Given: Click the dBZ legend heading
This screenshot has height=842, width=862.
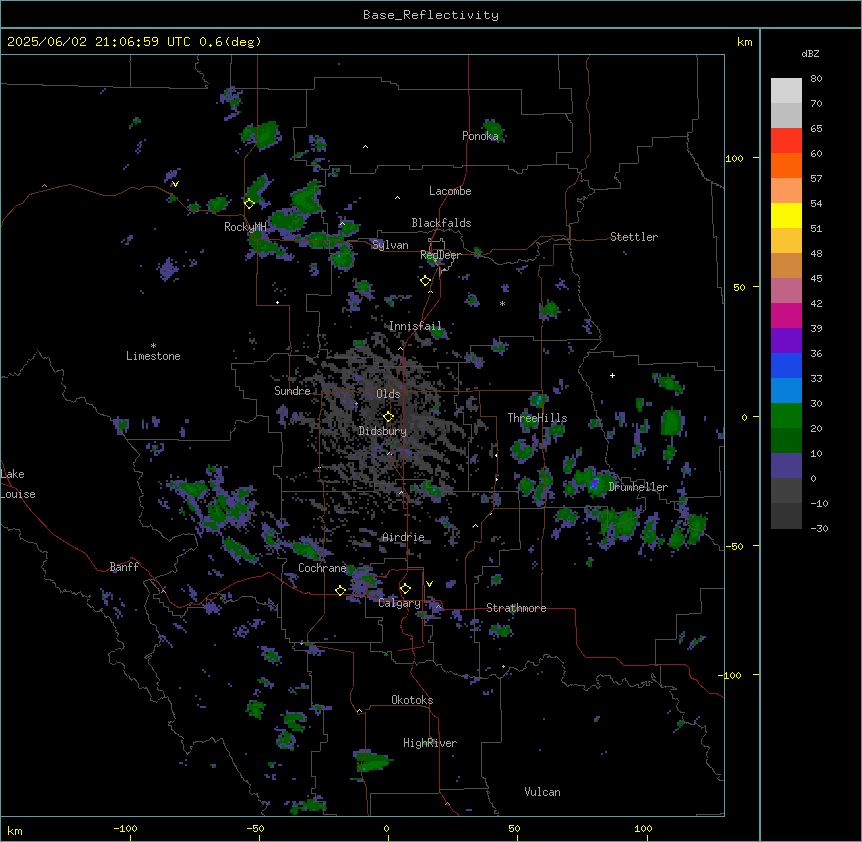Looking at the screenshot, I should click(810, 54).
